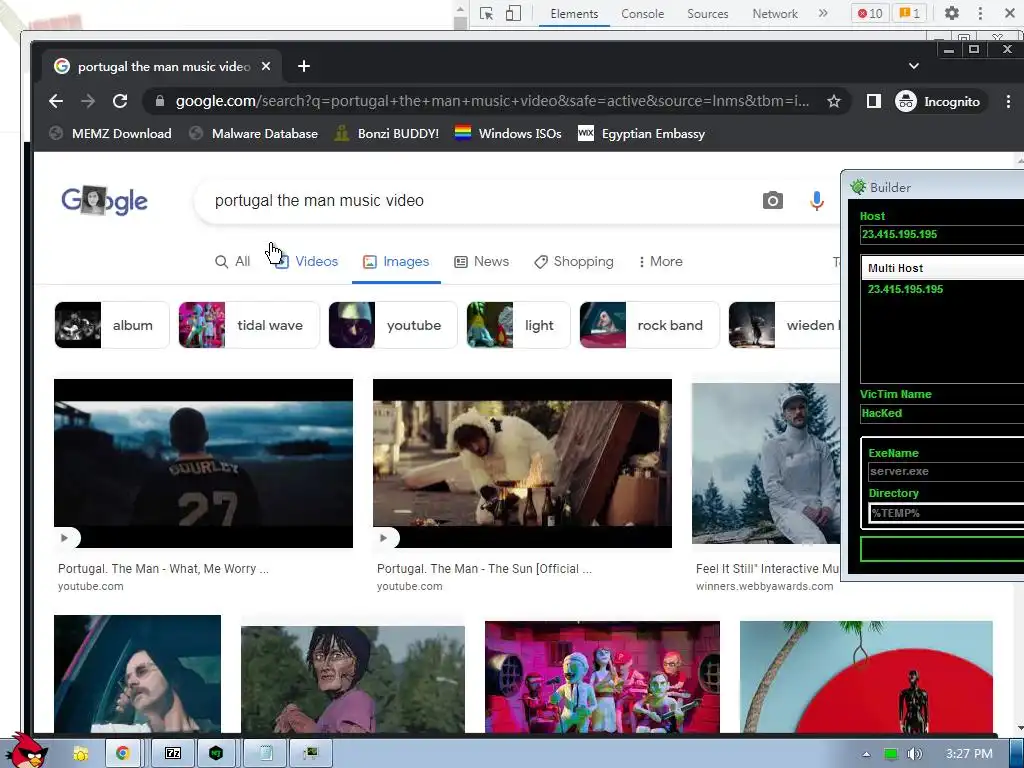
Task: Toggle DevTools inspect element tool
Action: (486, 13)
